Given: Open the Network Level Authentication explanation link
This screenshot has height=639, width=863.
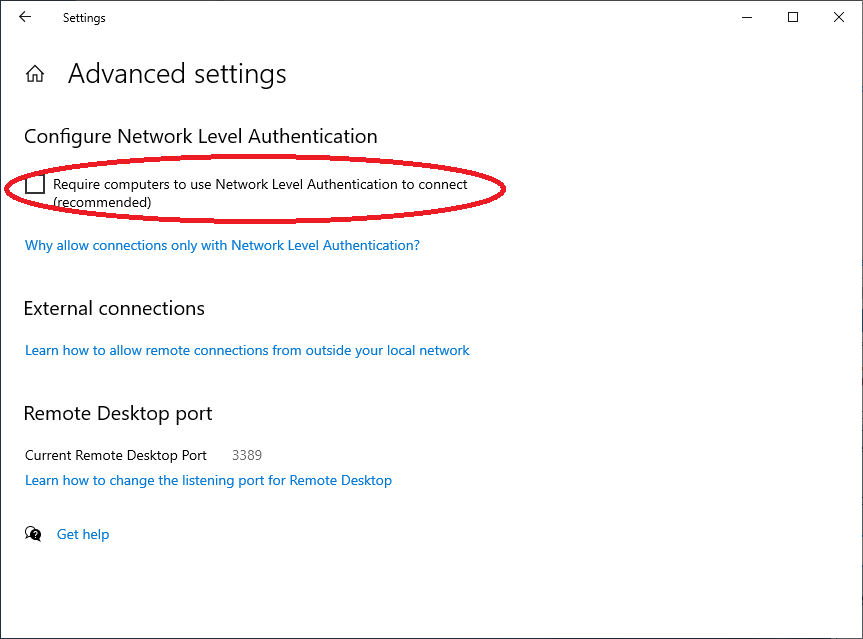Looking at the screenshot, I should click(x=222, y=245).
